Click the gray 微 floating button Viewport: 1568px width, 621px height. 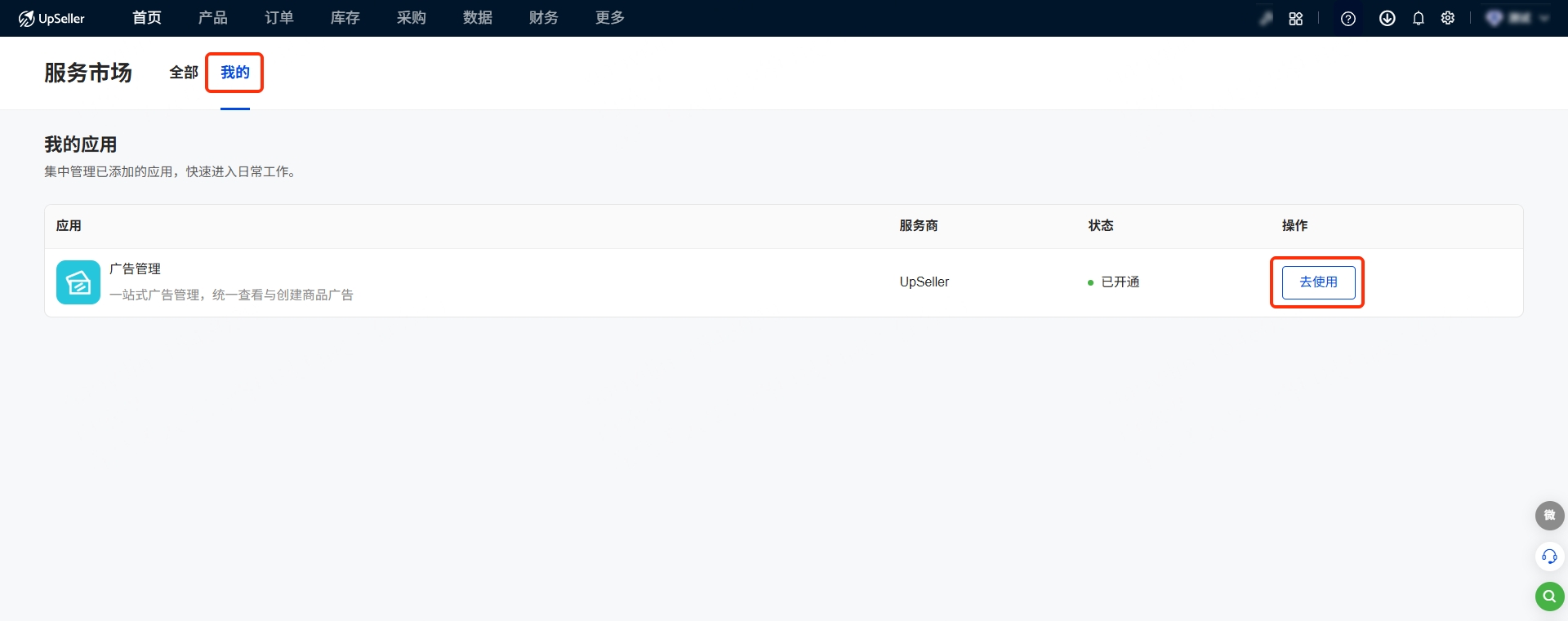click(1549, 516)
